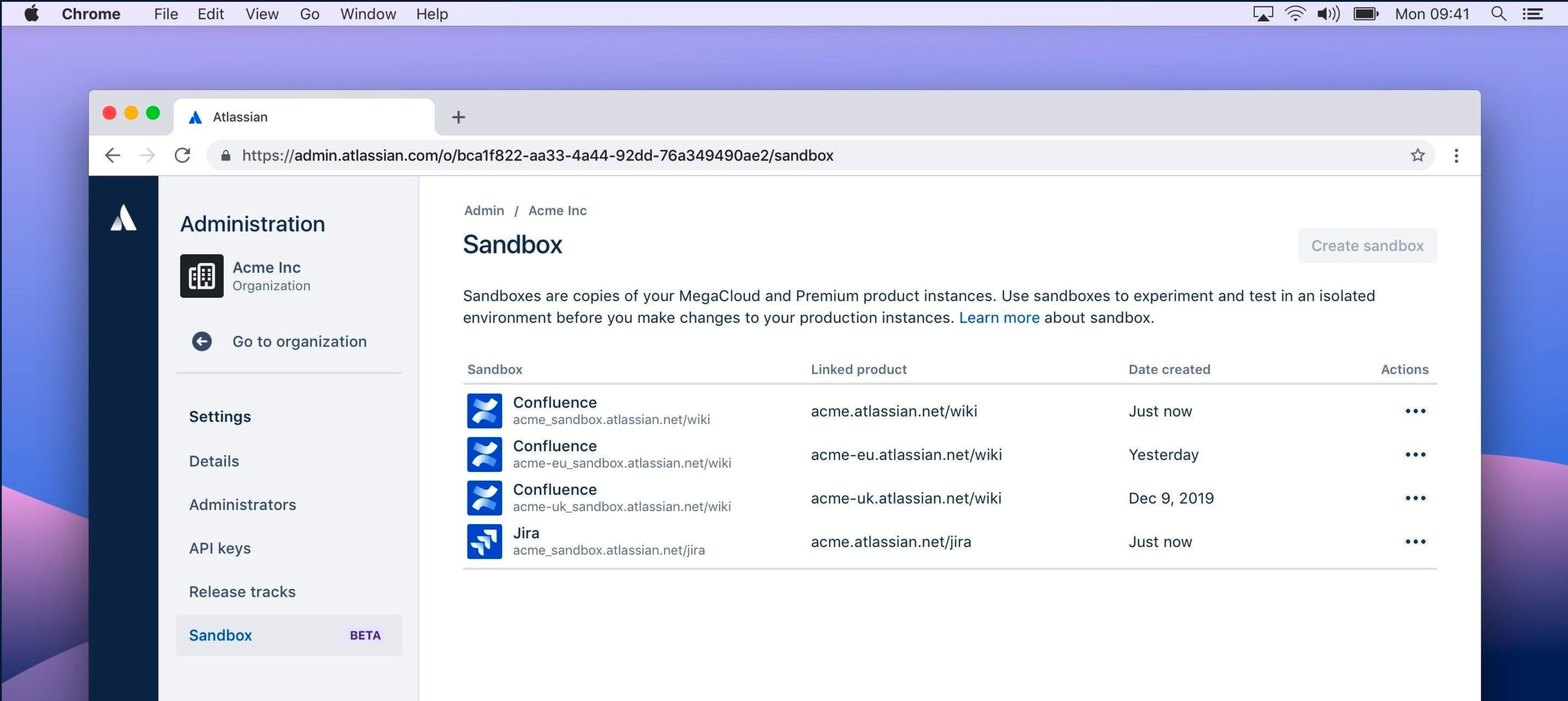Click the Go to organization back arrow

pyautogui.click(x=202, y=342)
